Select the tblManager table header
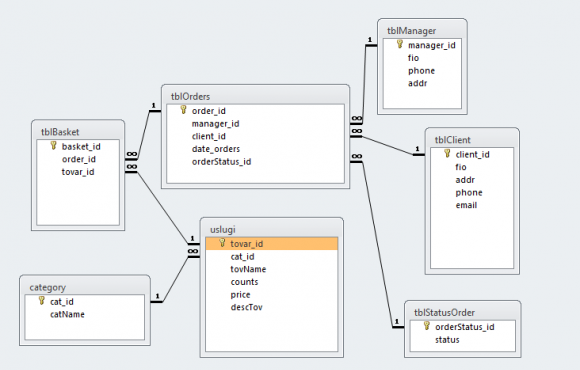Image resolution: width=580 pixels, height=370 pixels. (x=422, y=31)
